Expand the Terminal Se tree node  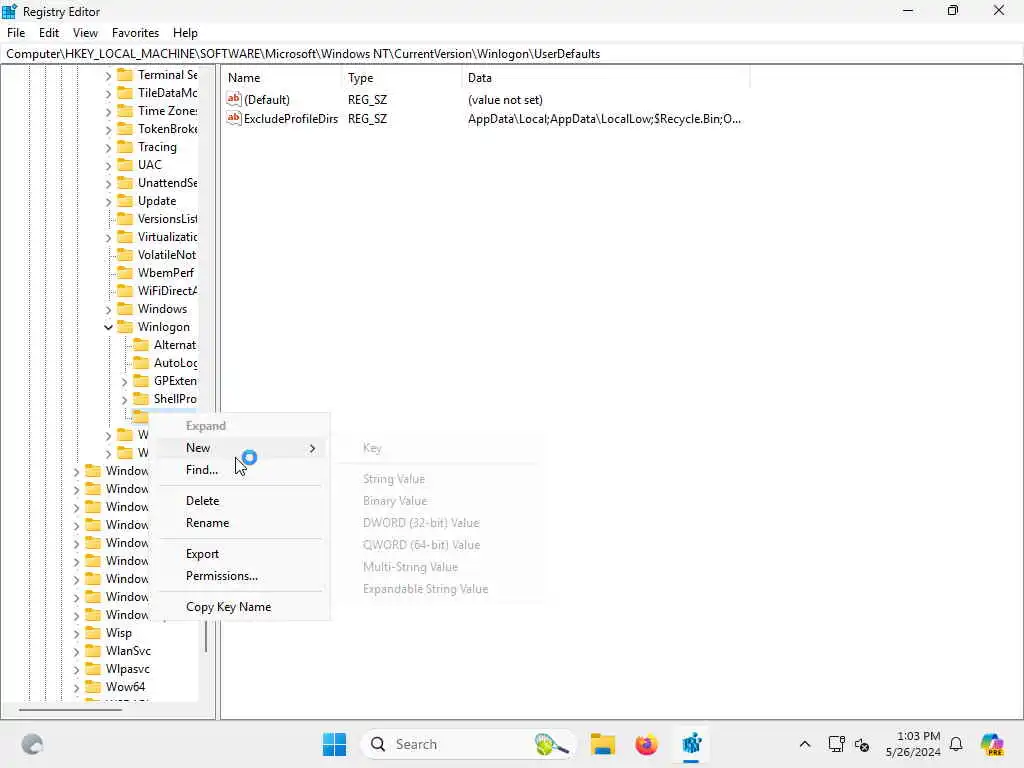pos(108,76)
